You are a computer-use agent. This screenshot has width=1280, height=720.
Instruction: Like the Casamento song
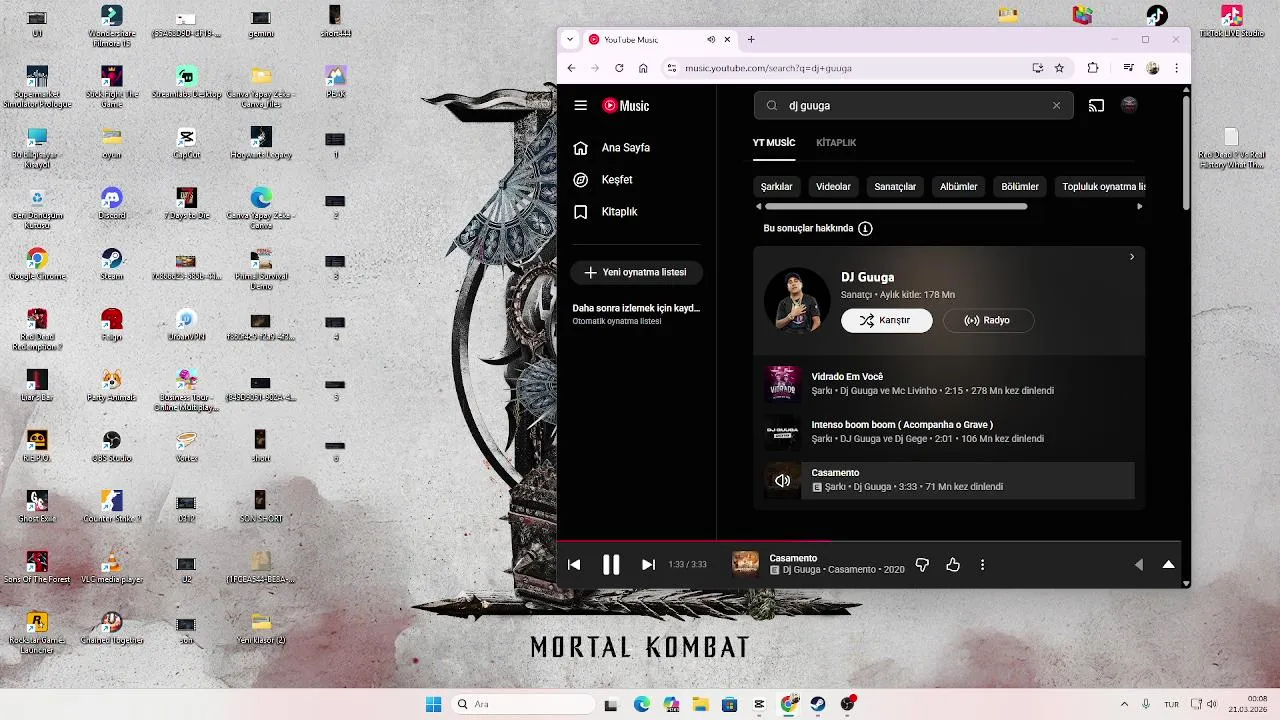pyautogui.click(x=953, y=565)
